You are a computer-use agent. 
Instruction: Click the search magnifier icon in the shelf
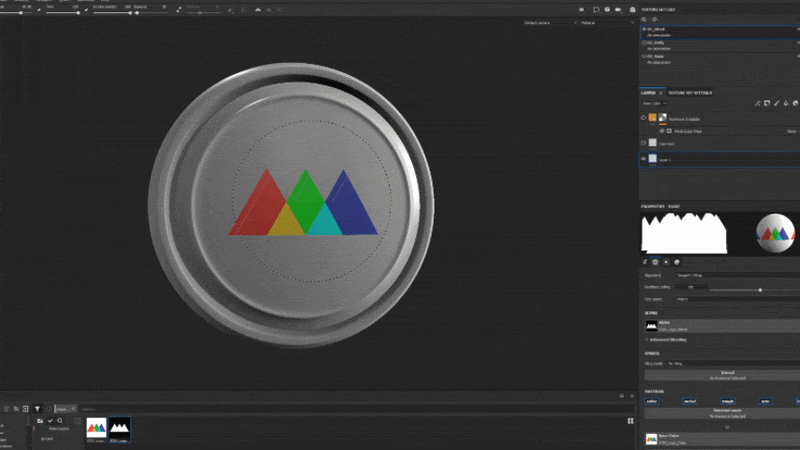coord(60,421)
